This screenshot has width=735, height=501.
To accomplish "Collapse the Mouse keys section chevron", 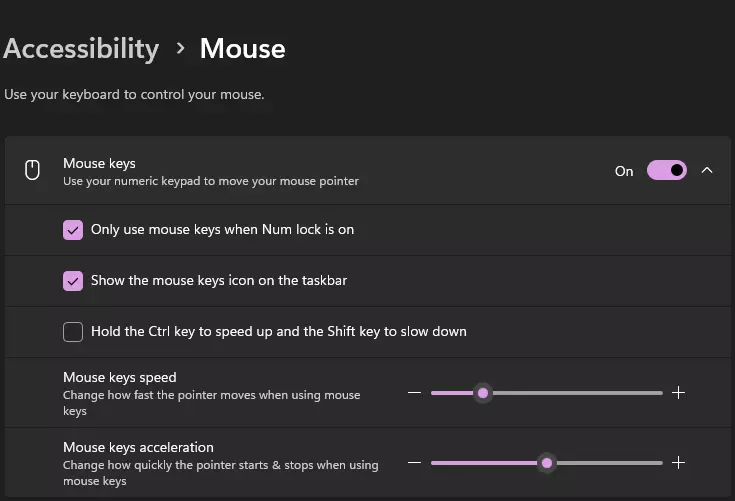I will (707, 170).
